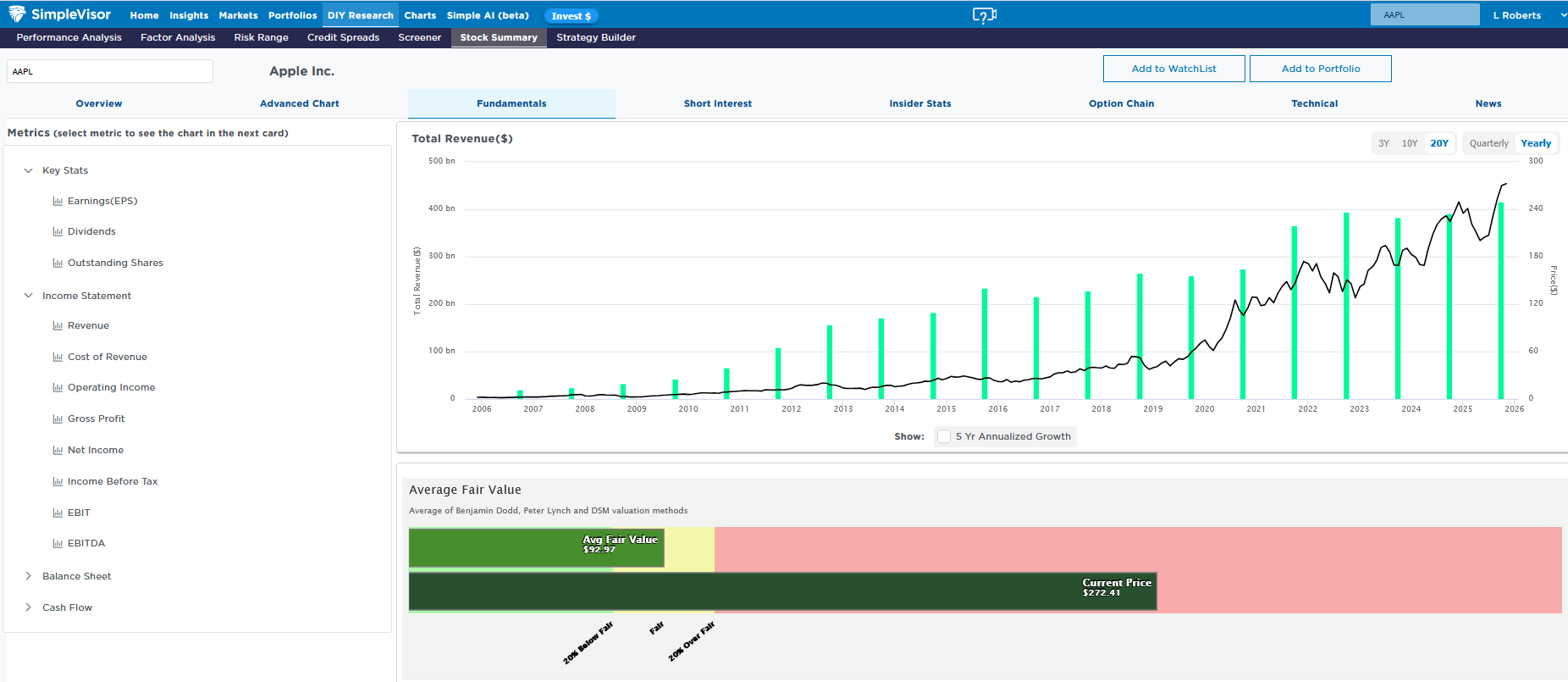
Task: Click the AAPL ticker input field
Action: pos(110,71)
